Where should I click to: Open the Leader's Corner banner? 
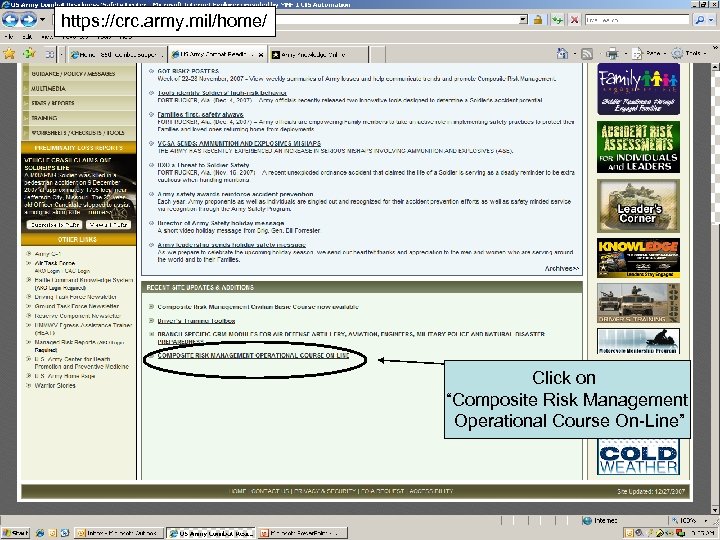pyautogui.click(x=638, y=206)
